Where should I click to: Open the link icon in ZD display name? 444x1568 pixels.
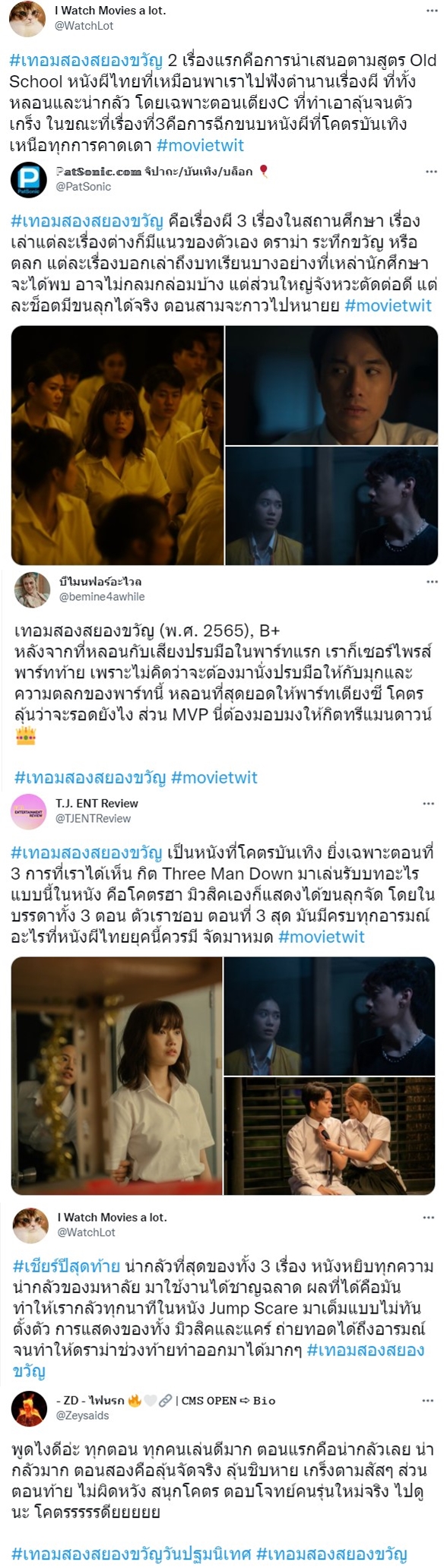tap(165, 1400)
